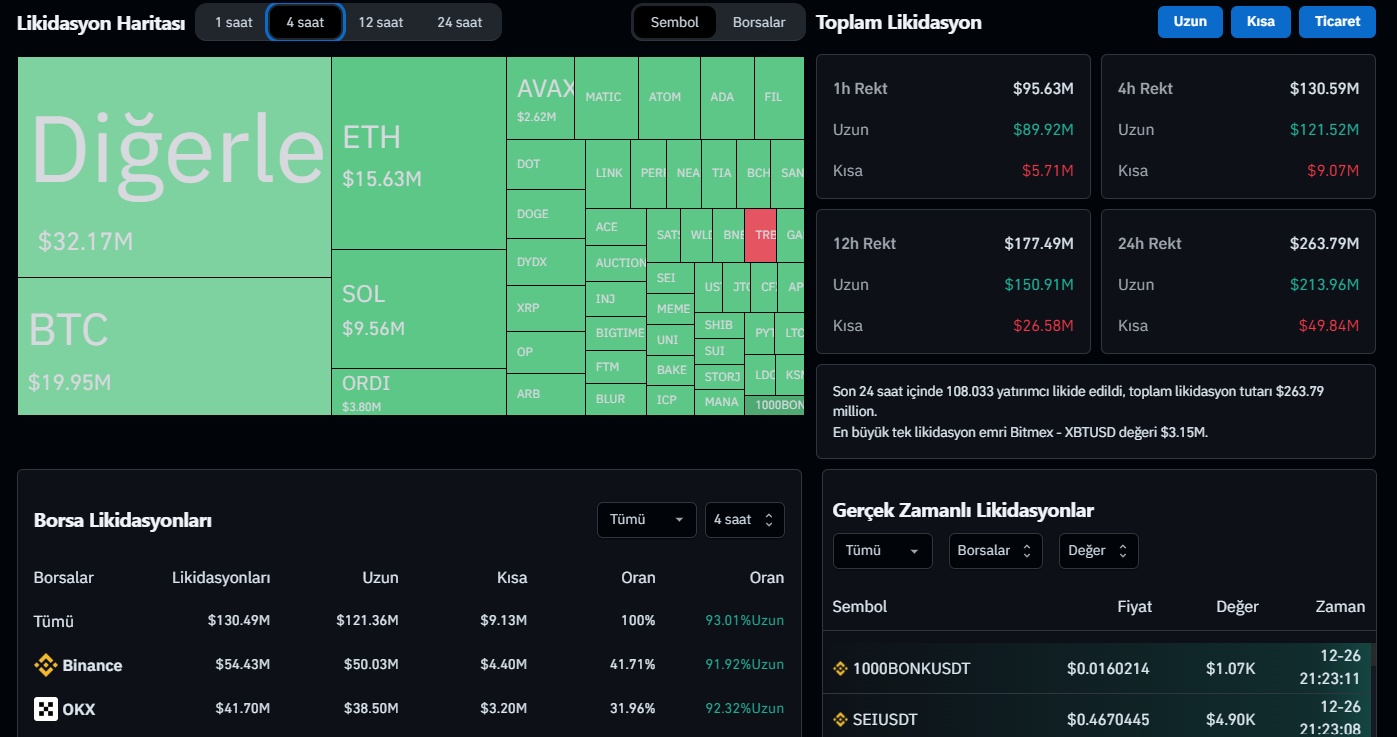
Task: Click the red TRB heatmap tile
Action: click(761, 235)
